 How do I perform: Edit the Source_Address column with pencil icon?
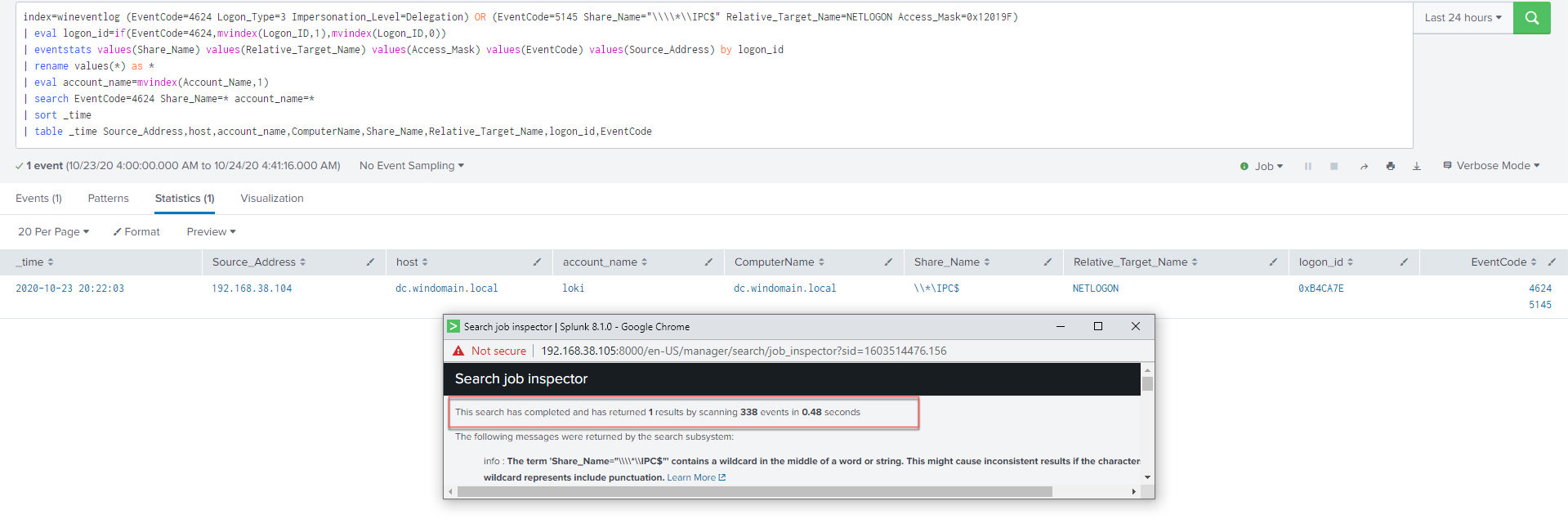(x=370, y=262)
